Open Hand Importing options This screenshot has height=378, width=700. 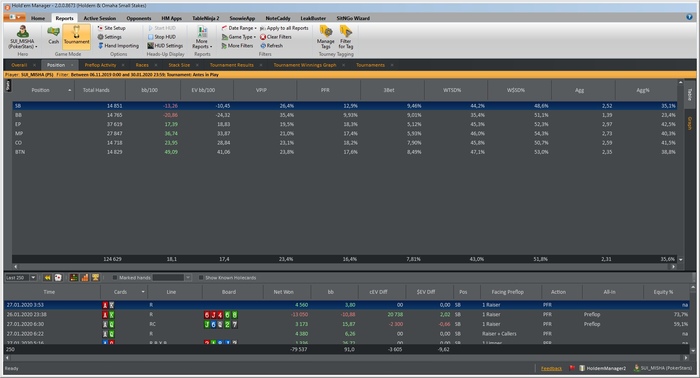click(118, 46)
